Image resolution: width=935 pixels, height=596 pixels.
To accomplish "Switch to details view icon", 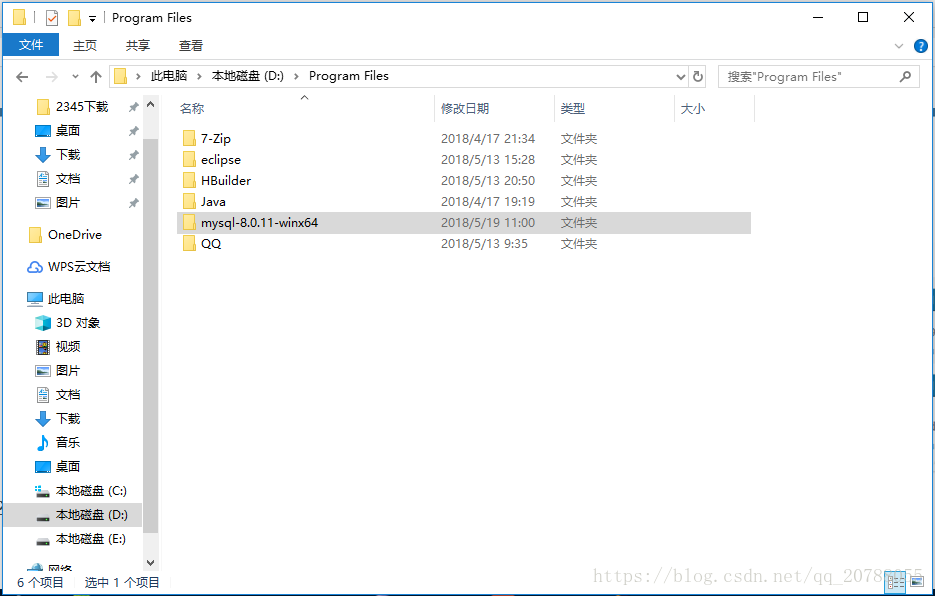I will (x=896, y=582).
